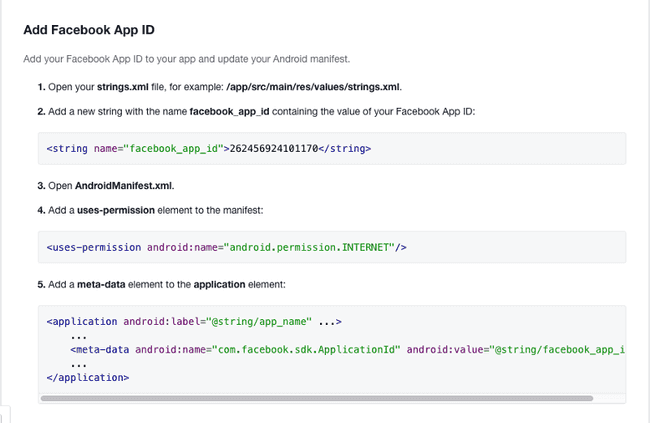Click the opening <application tag in code

click(x=82, y=321)
